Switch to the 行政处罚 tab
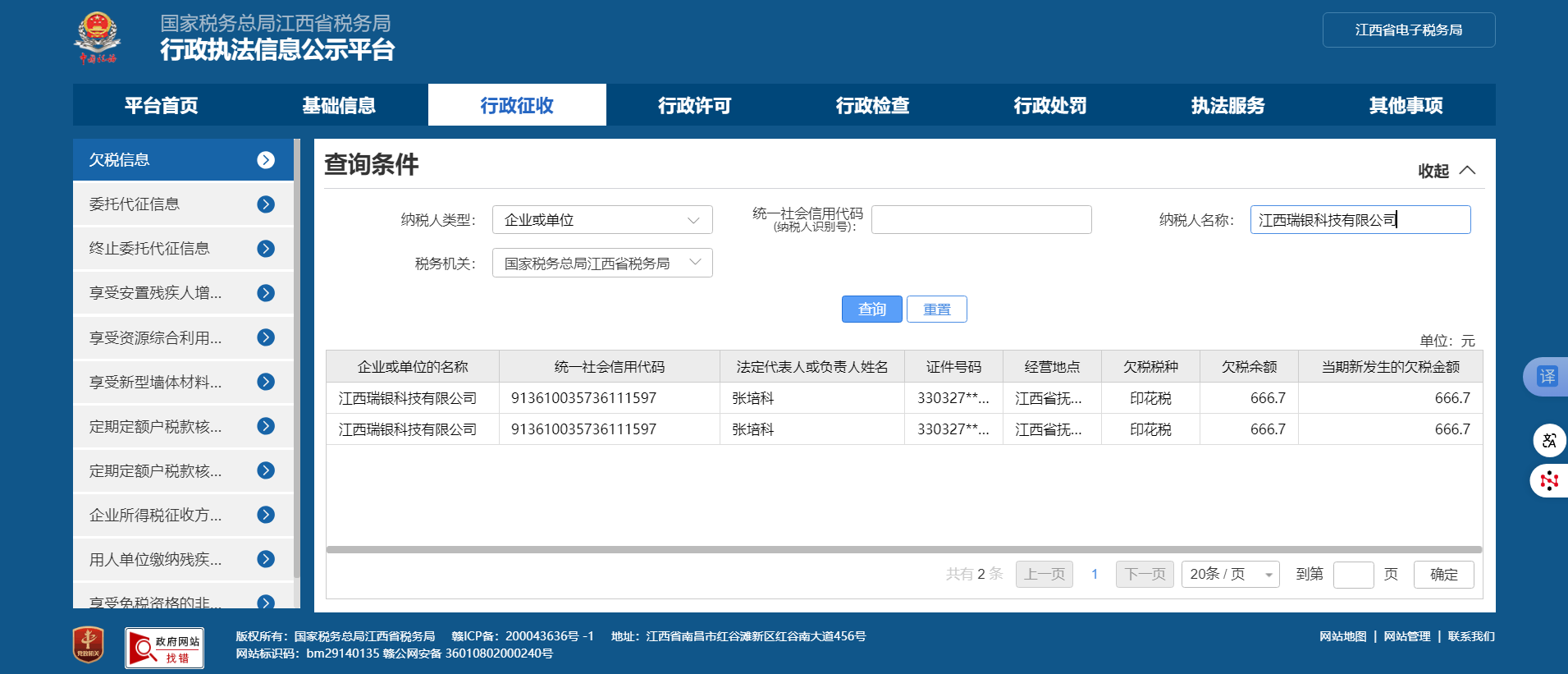1568x674 pixels. pyautogui.click(x=1049, y=105)
